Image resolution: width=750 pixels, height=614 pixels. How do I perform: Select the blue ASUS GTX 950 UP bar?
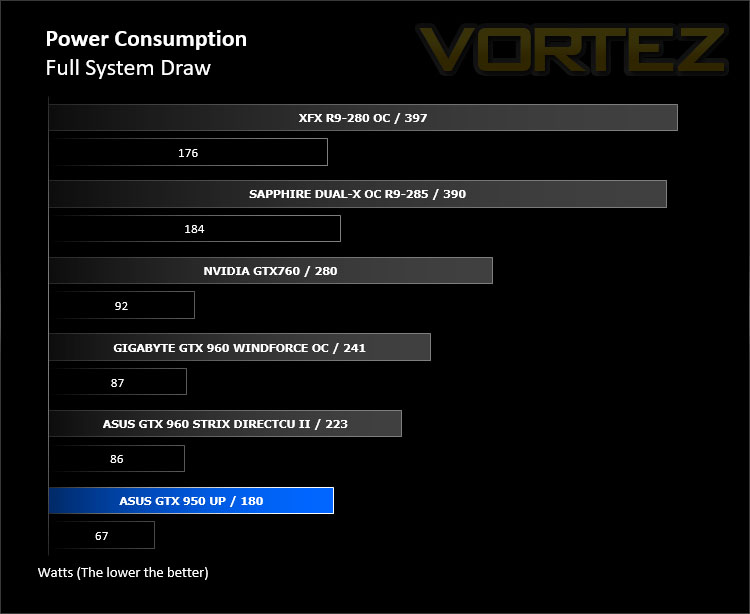pos(191,500)
